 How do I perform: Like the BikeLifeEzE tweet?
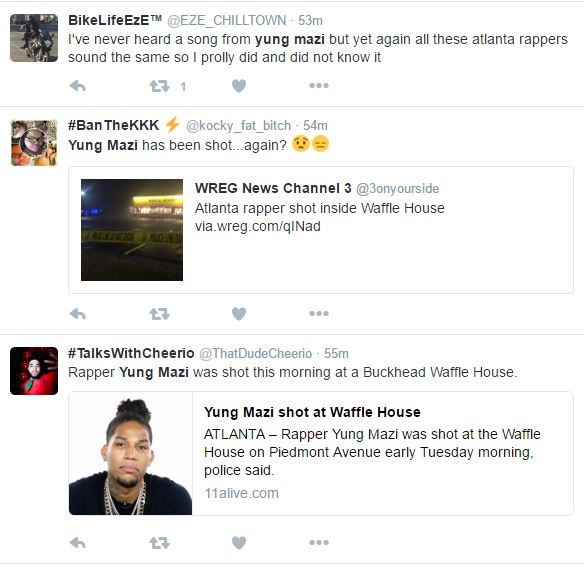[x=239, y=86]
